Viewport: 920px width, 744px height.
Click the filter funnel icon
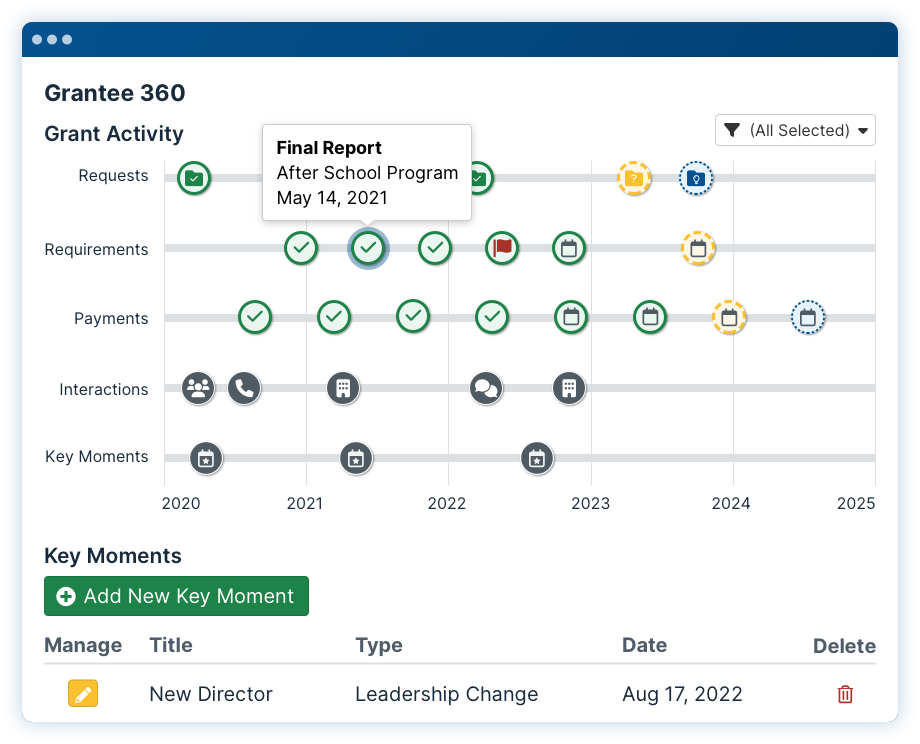(732, 130)
